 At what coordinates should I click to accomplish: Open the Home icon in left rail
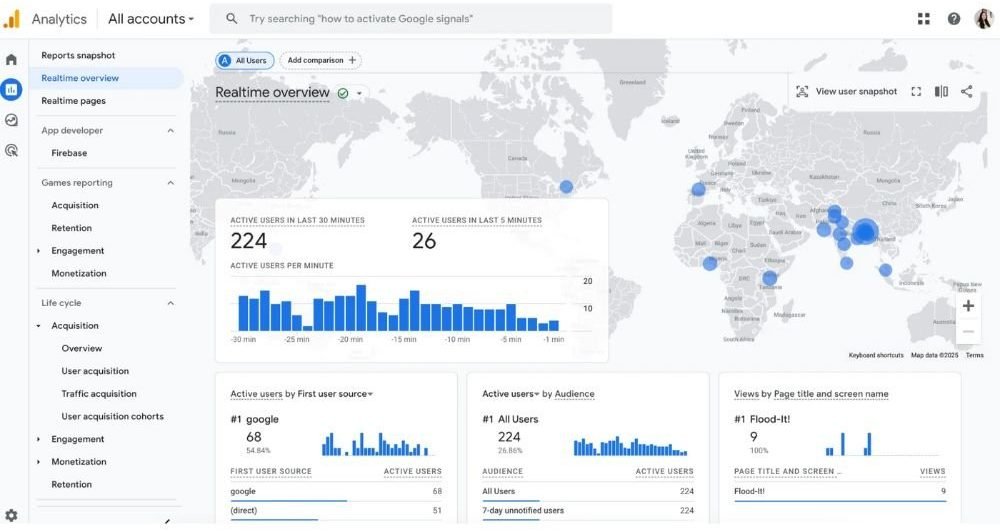[11, 60]
